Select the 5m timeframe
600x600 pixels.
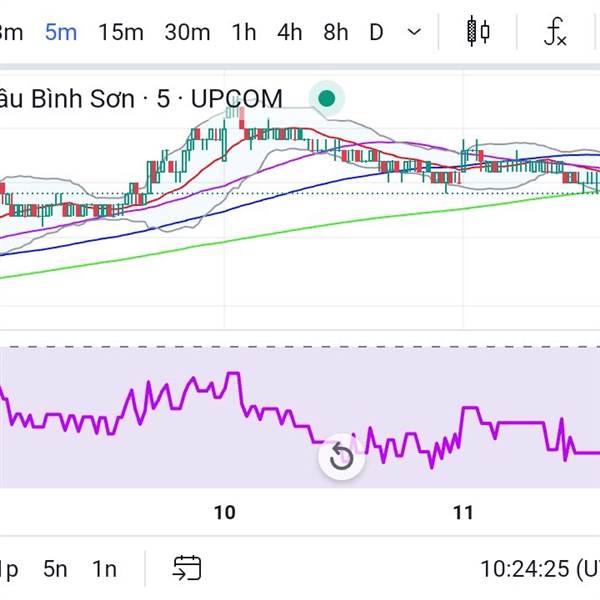[x=61, y=32]
